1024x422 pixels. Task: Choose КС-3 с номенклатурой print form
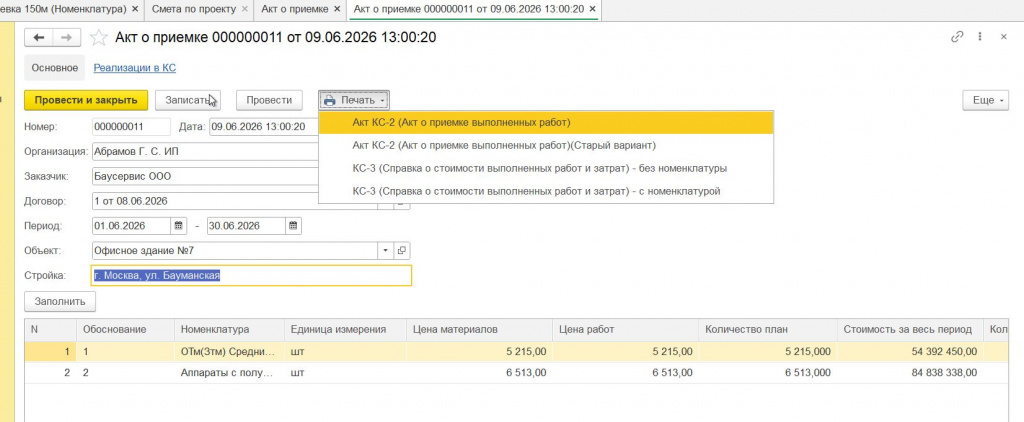[x=546, y=191]
